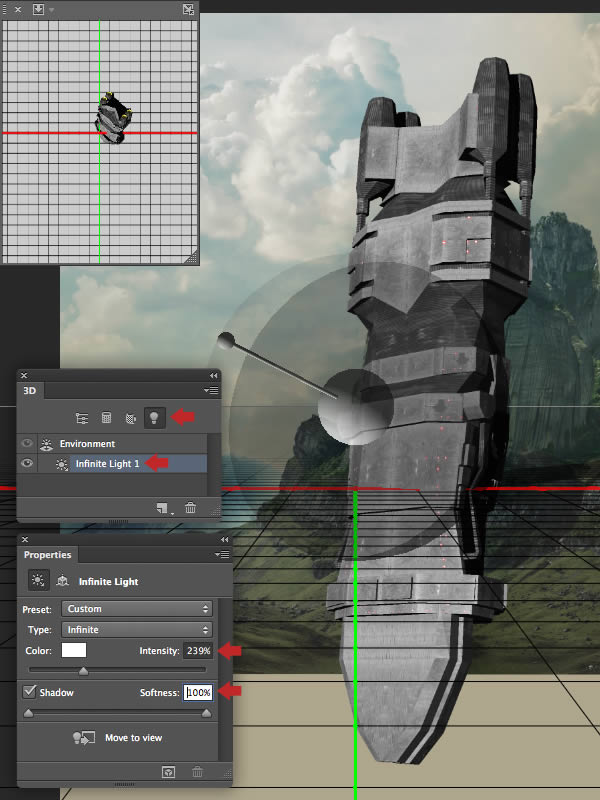Hide the Infinite Light 1 eye toggle
Screen dimensions: 600x800
(x=27, y=463)
